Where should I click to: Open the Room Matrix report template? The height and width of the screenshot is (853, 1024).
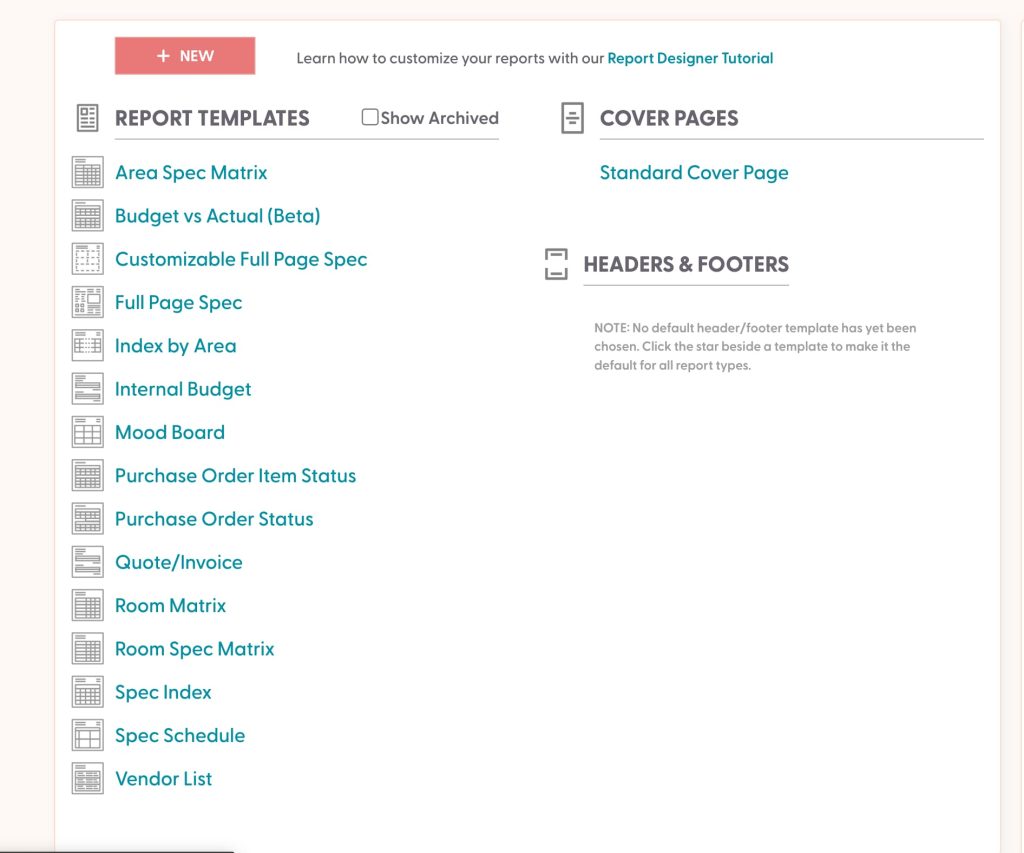170,606
